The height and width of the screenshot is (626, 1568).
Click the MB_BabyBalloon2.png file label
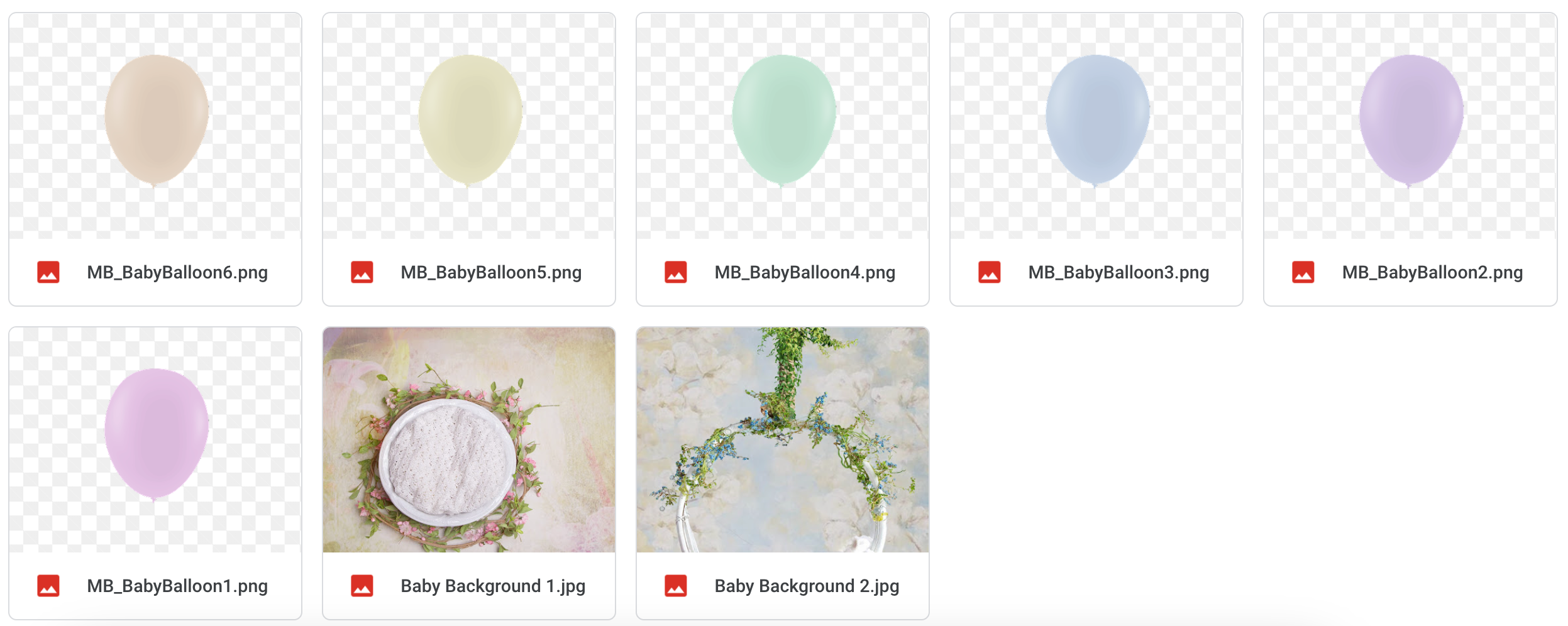(x=1432, y=272)
